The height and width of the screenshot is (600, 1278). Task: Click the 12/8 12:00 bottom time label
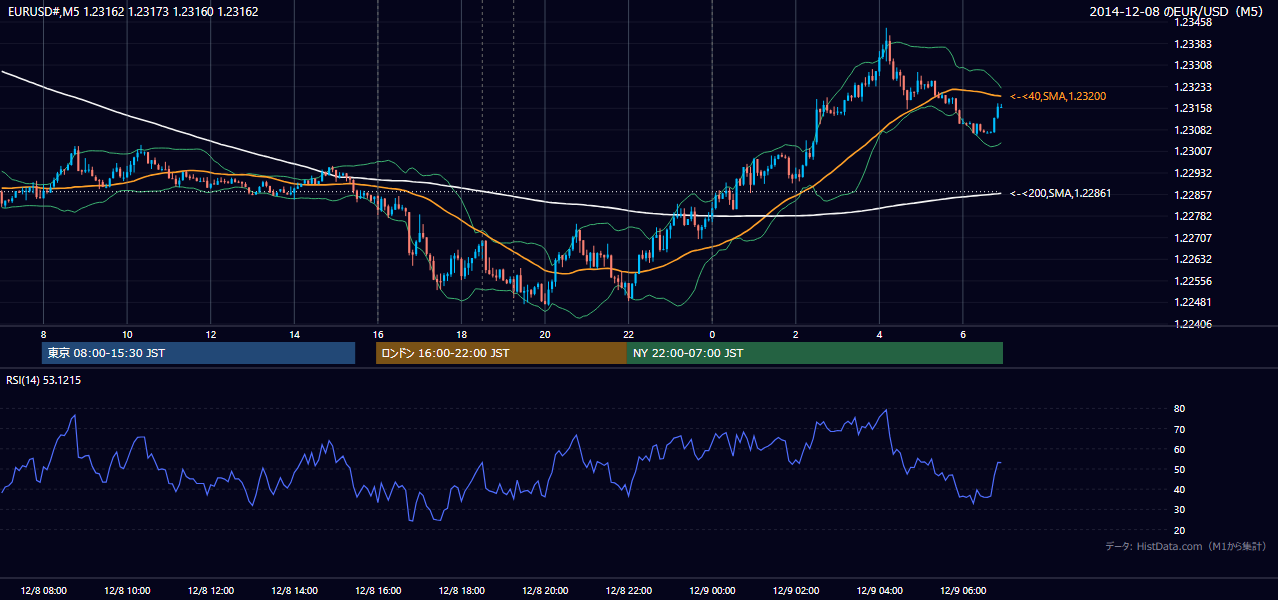[x=210, y=591]
